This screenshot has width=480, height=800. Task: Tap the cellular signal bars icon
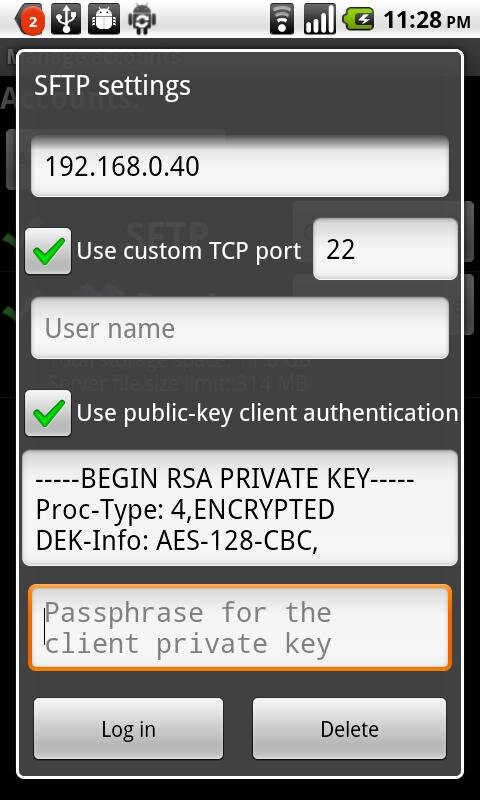tap(319, 20)
